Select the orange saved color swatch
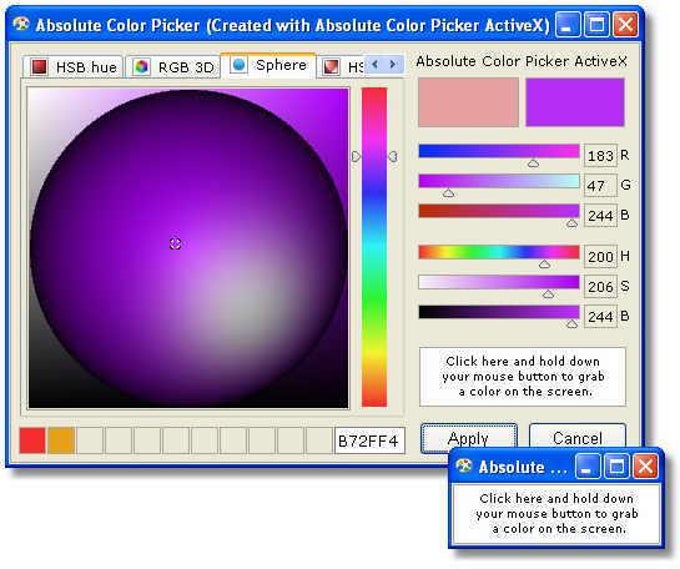This screenshot has height=569, width=680. (61, 440)
